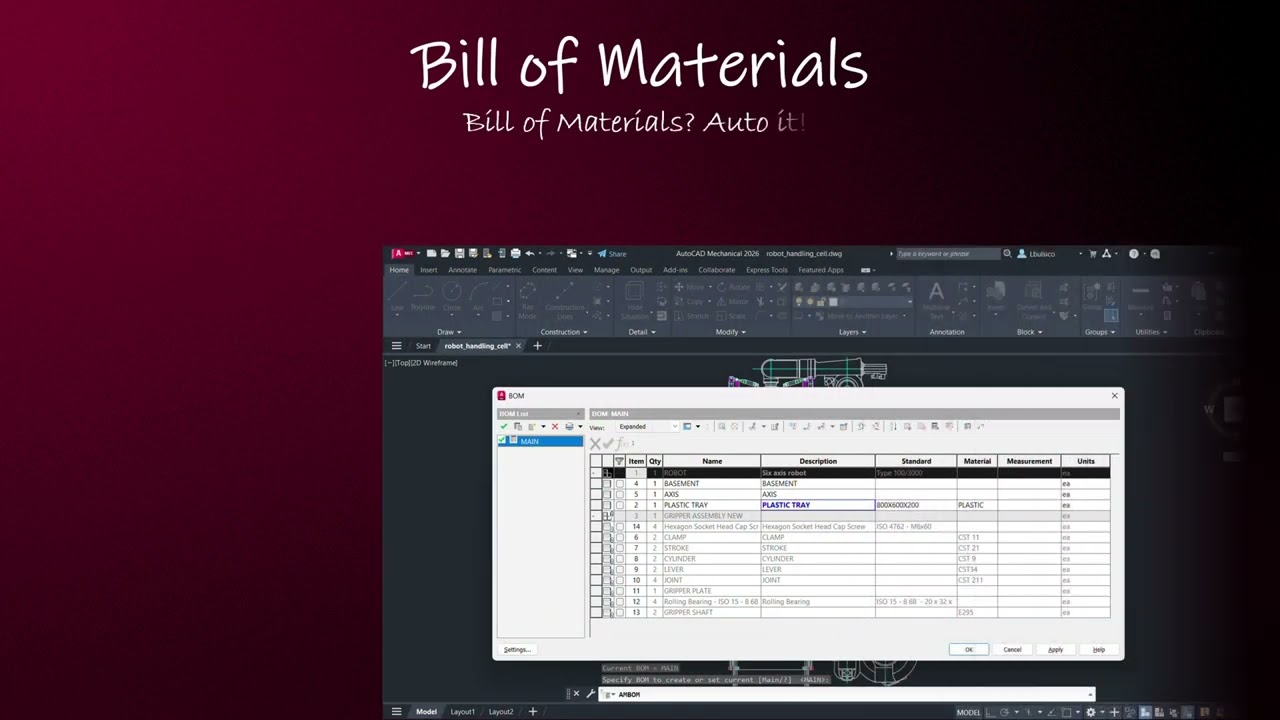Open the Content ribbon tab
The image size is (1280, 720).
[x=544, y=270]
